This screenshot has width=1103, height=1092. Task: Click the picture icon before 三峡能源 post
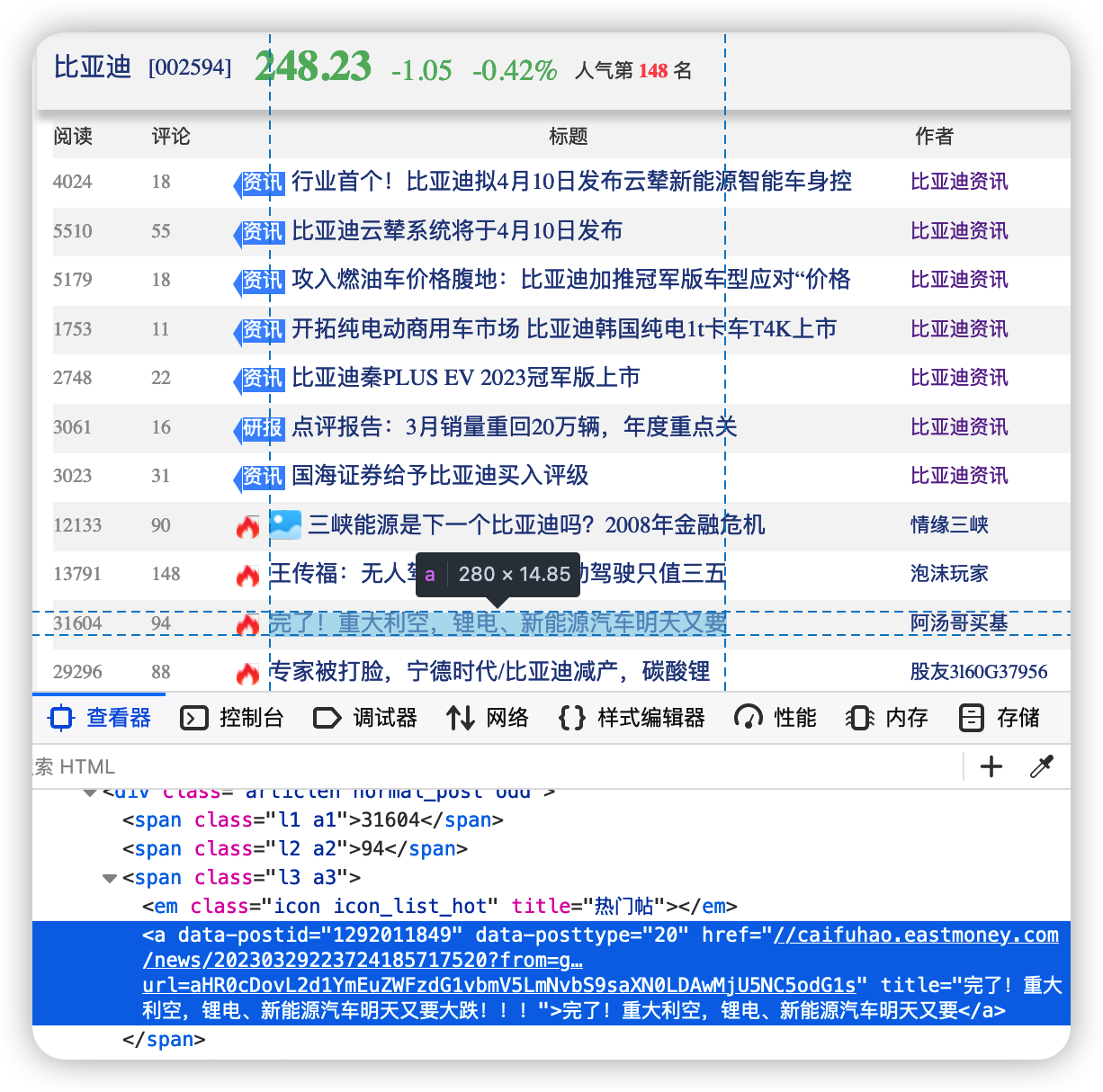tap(286, 524)
